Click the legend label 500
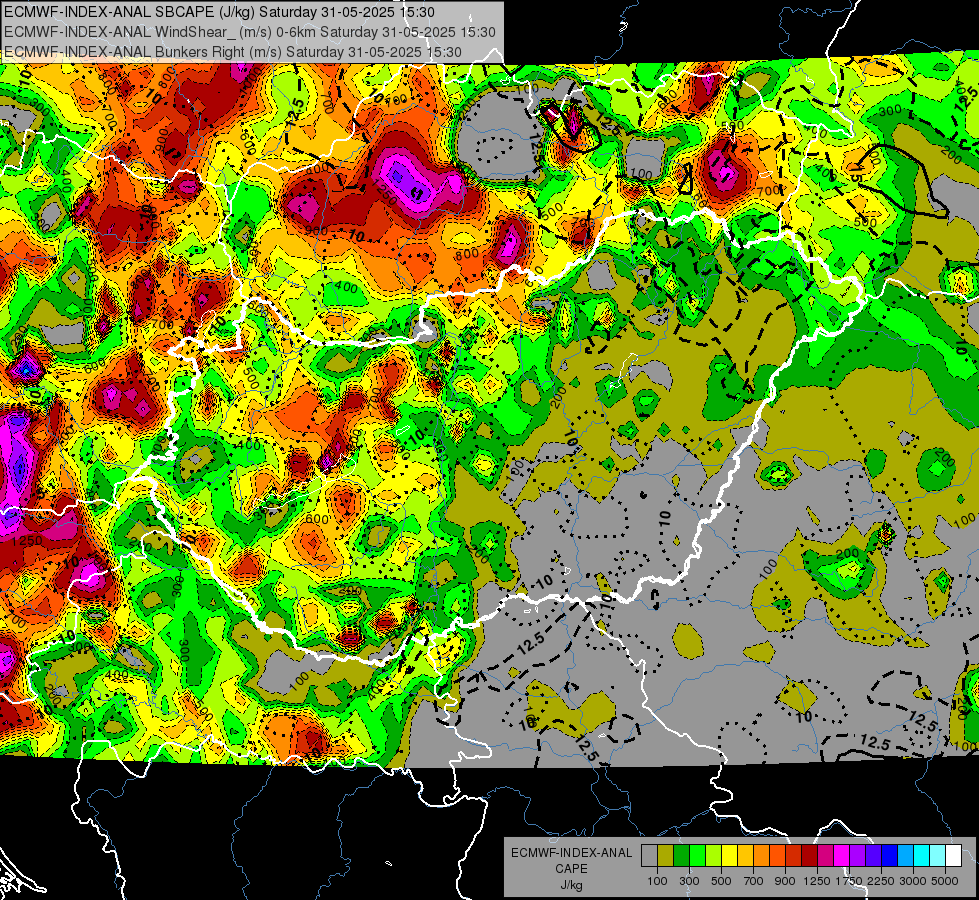The width and height of the screenshot is (979, 900). point(722,881)
